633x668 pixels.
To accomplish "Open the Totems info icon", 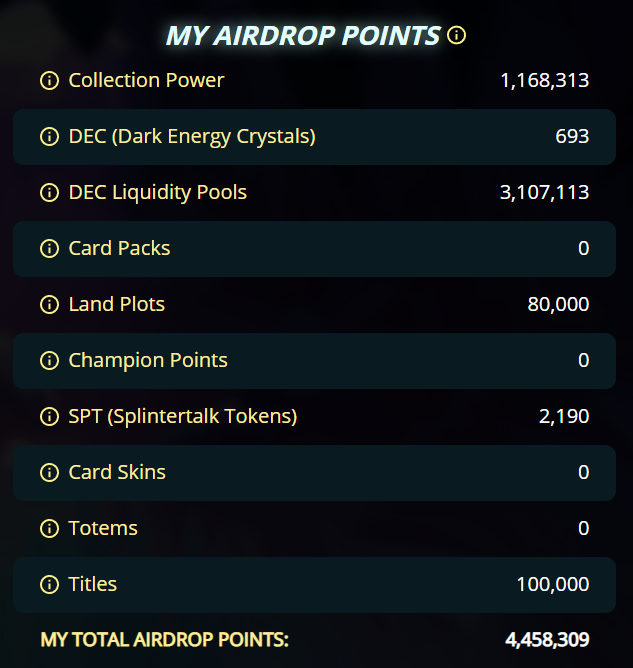I will click(49, 528).
